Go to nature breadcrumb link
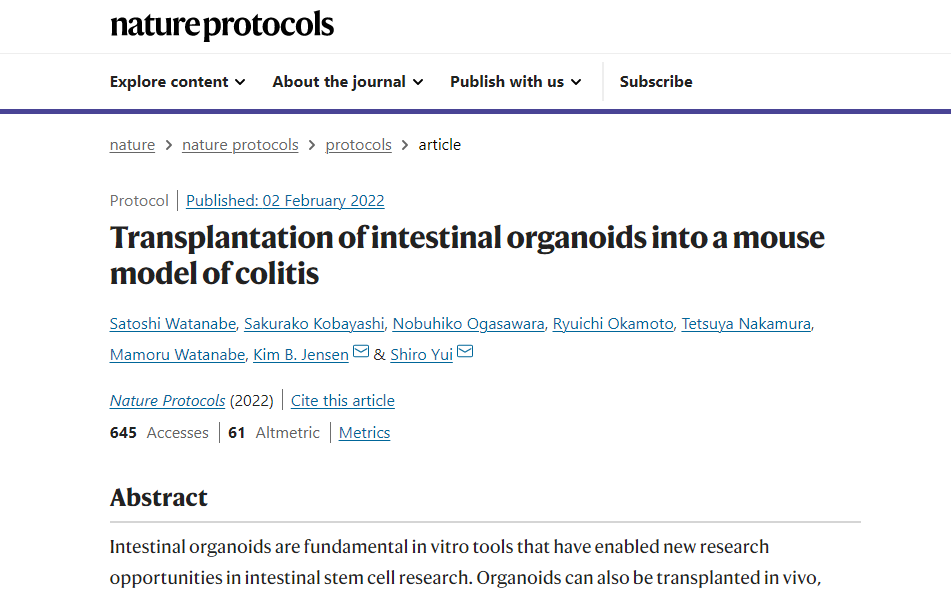 tap(132, 145)
